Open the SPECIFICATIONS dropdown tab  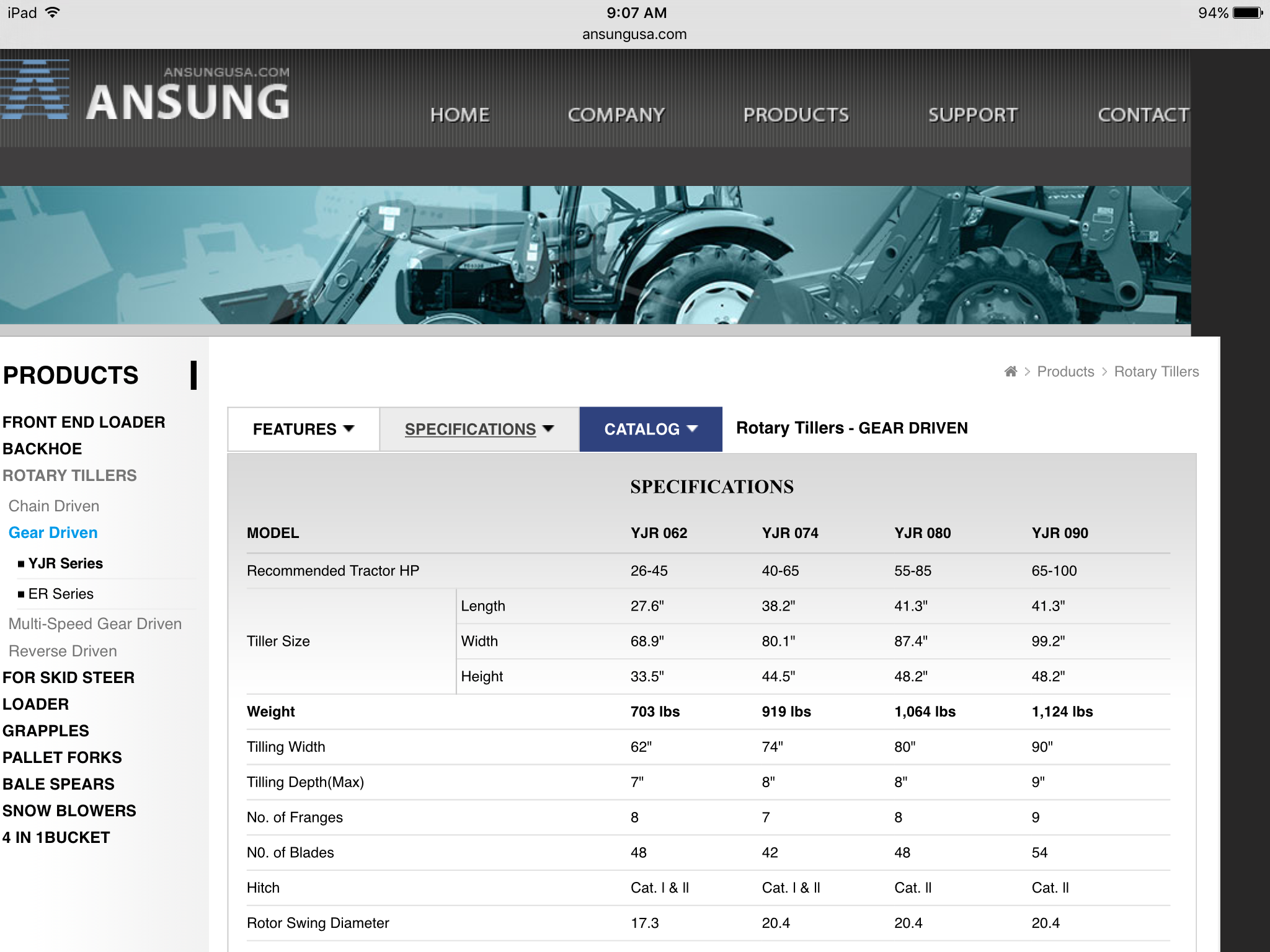479,429
